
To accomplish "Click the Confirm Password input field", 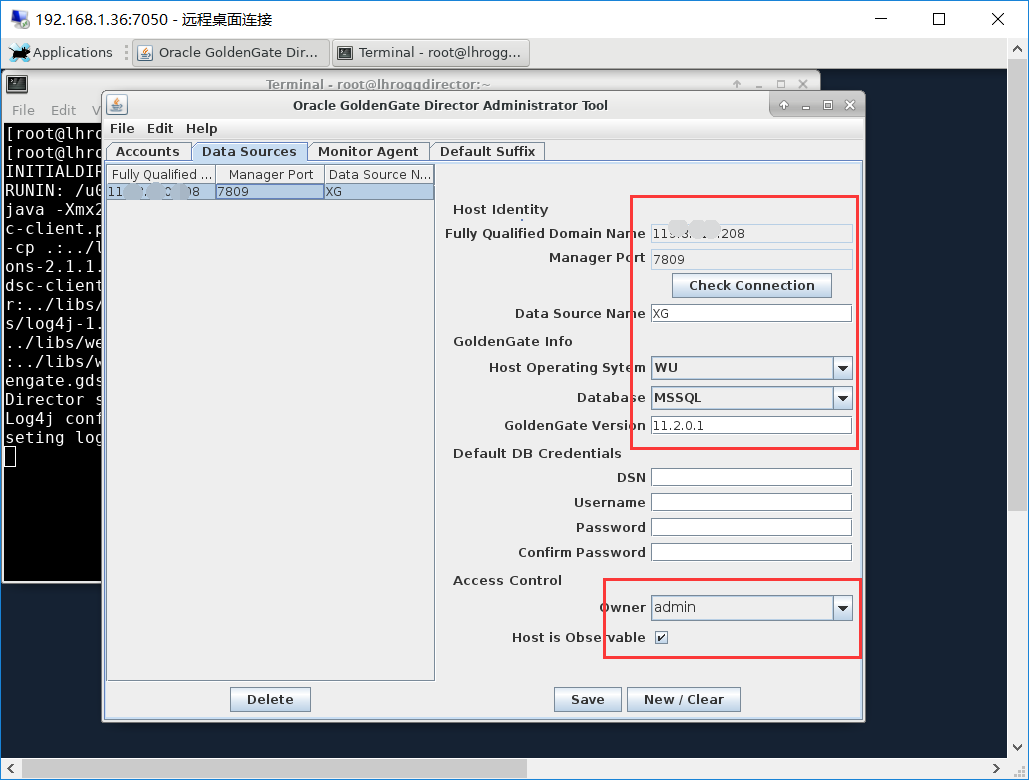I will click(x=752, y=552).
